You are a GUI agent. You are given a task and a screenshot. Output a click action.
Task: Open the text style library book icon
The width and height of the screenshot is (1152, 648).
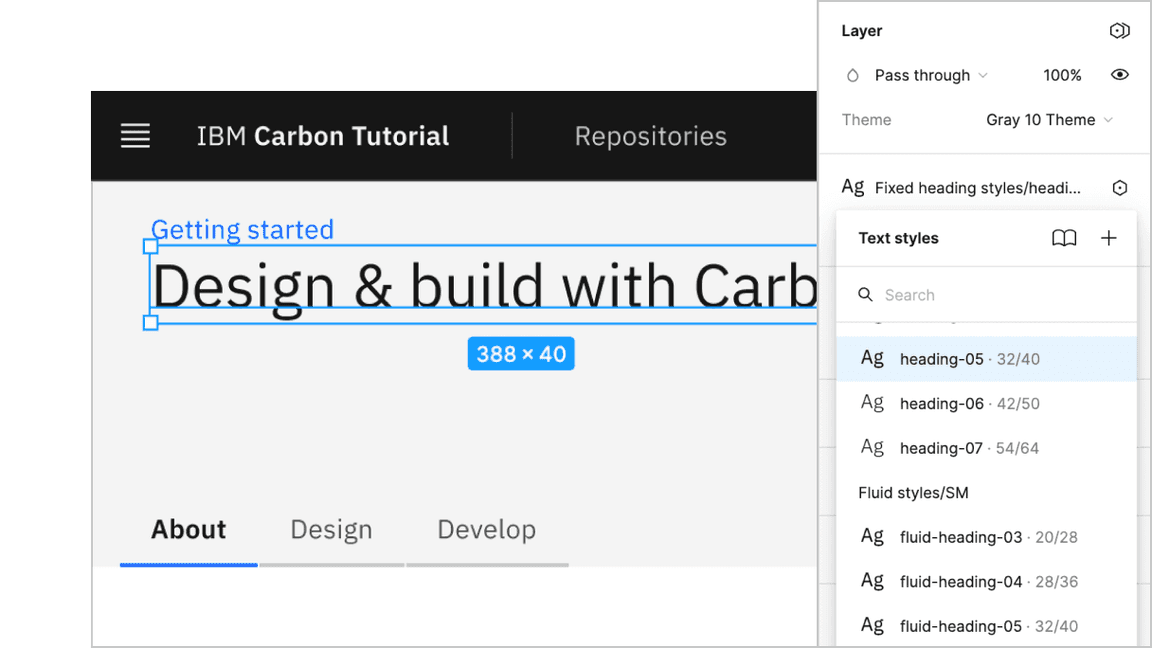click(x=1064, y=238)
